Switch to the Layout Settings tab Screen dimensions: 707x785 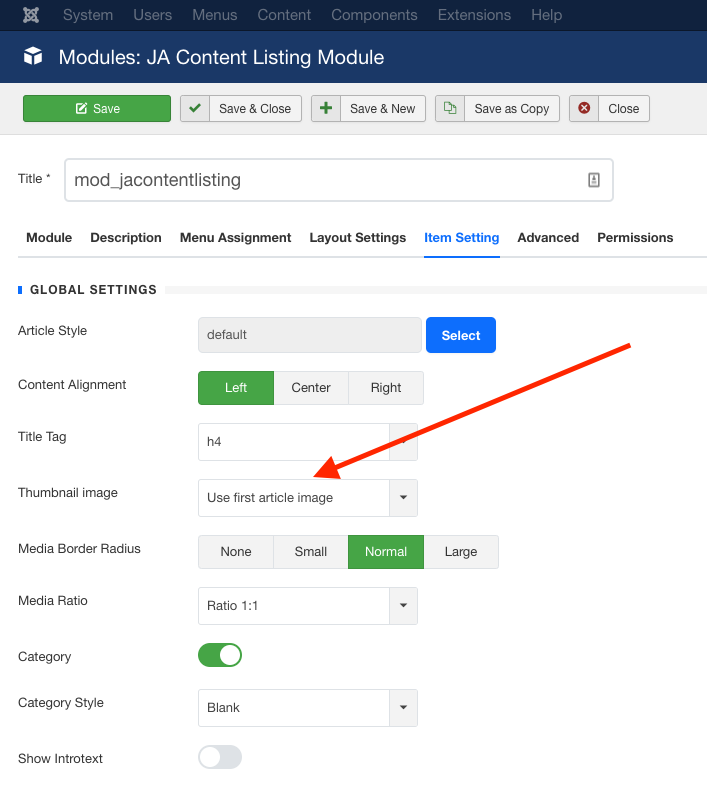point(357,238)
